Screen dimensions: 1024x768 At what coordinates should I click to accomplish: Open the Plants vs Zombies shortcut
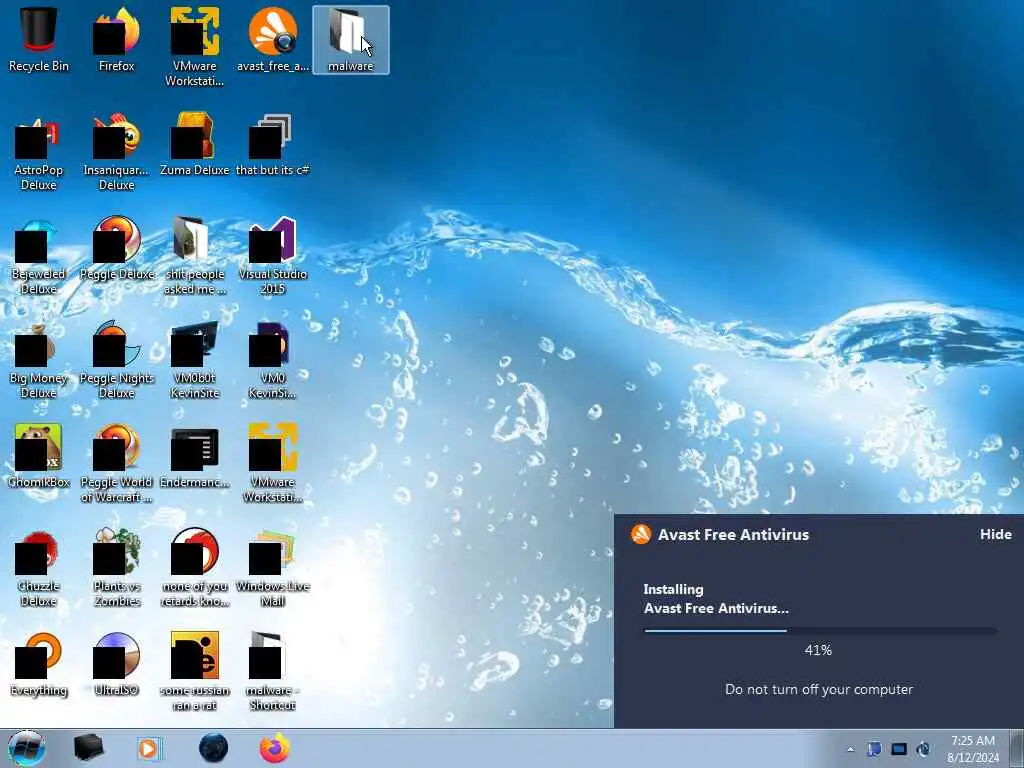coord(116,568)
